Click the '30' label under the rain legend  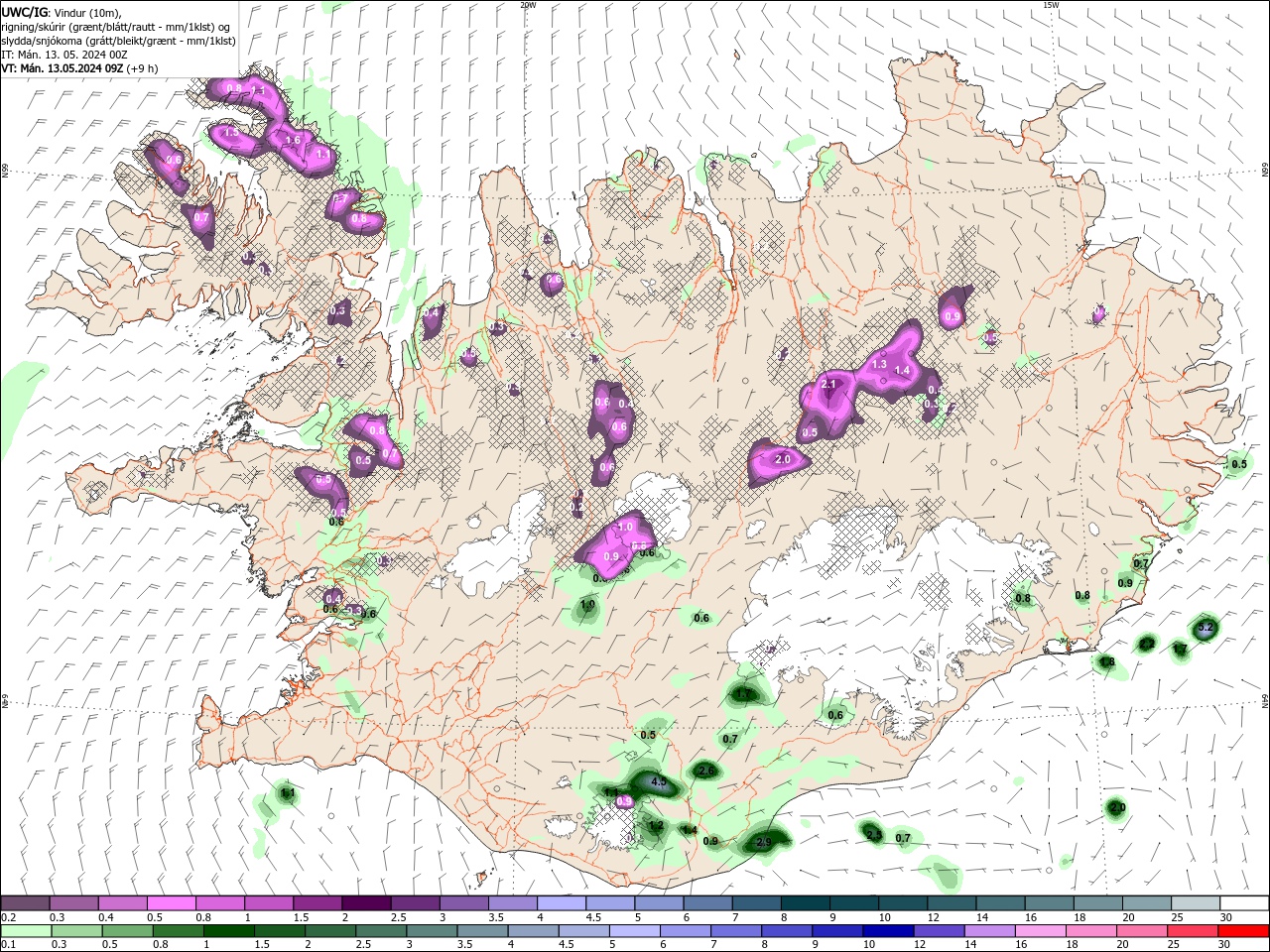(1226, 945)
